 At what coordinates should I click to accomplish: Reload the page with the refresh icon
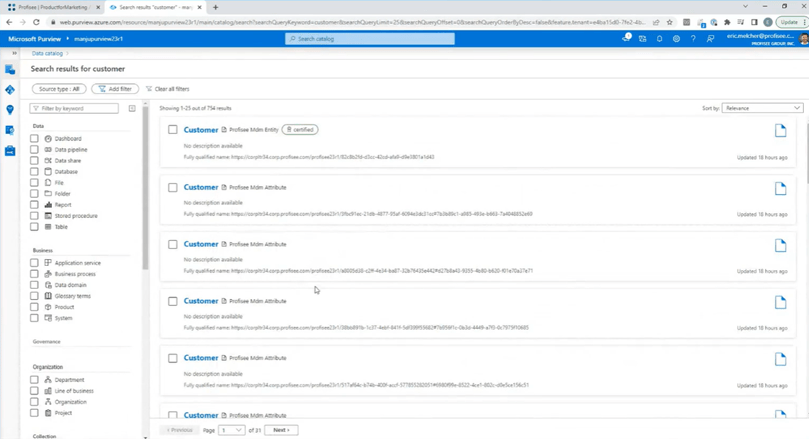[36, 22]
